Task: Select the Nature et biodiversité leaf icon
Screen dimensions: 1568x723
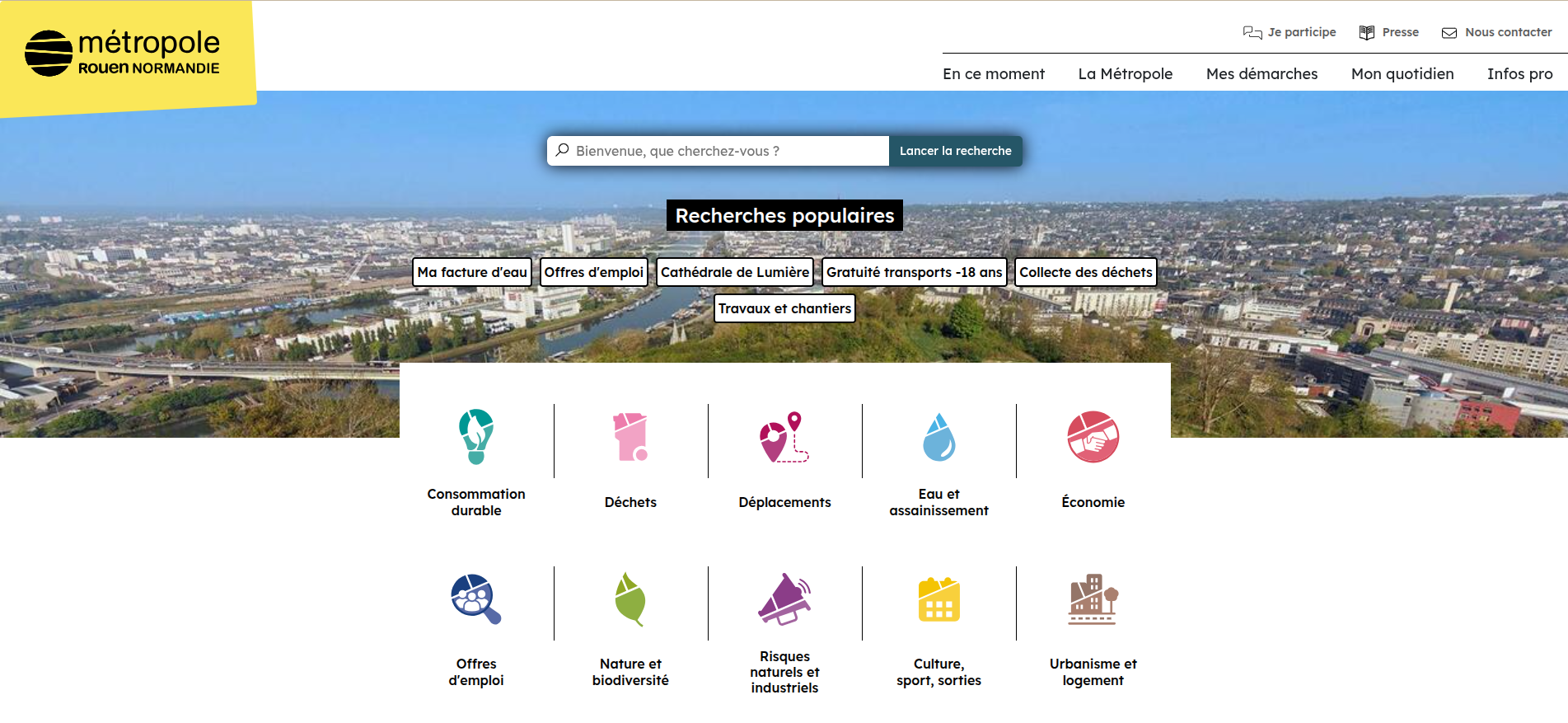Action: (630, 599)
